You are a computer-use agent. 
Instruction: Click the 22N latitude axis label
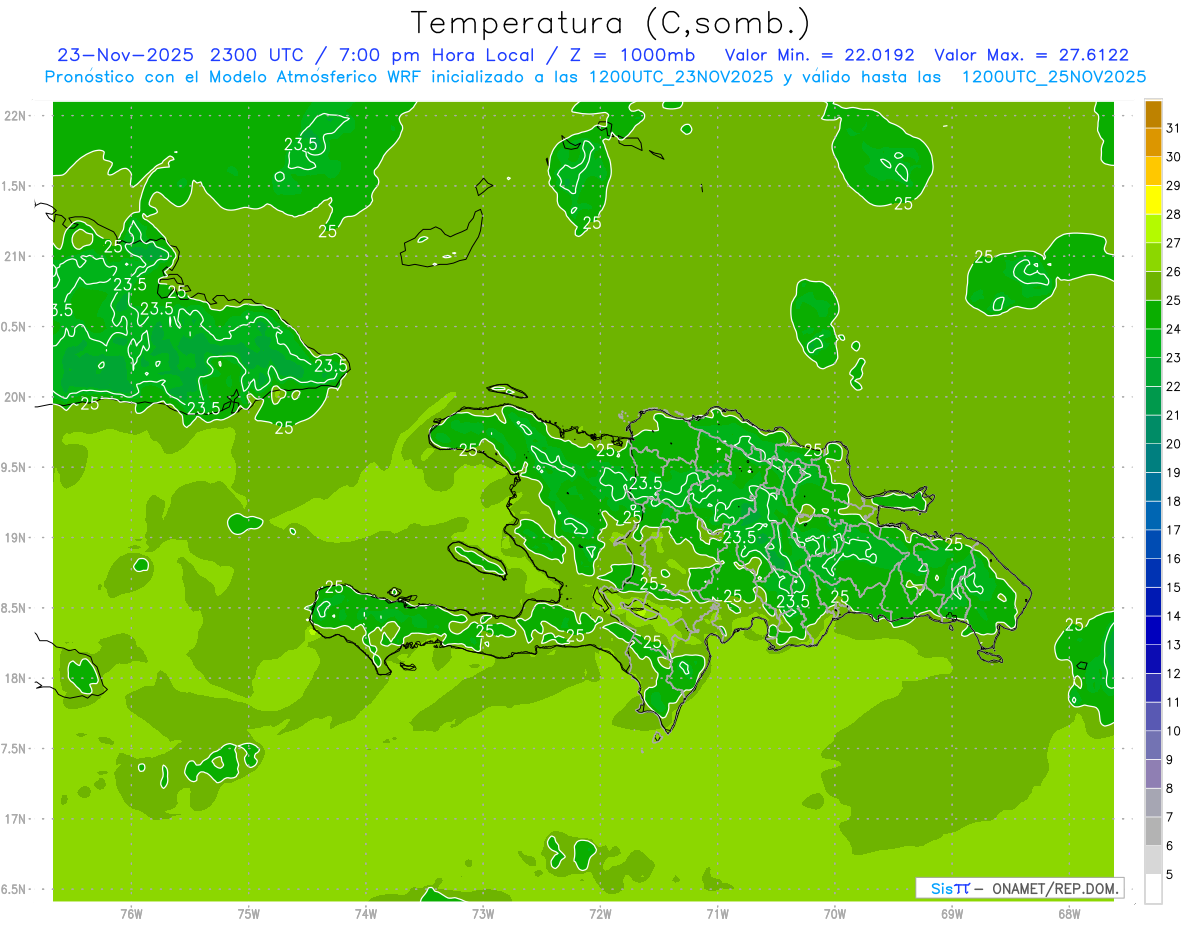coord(17,116)
